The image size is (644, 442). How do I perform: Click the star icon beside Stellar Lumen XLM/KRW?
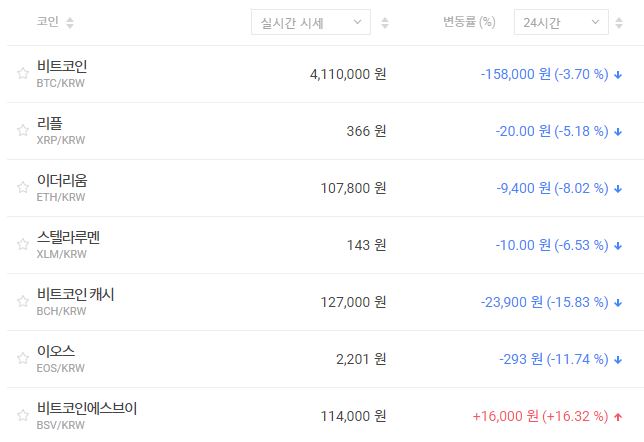point(22,244)
